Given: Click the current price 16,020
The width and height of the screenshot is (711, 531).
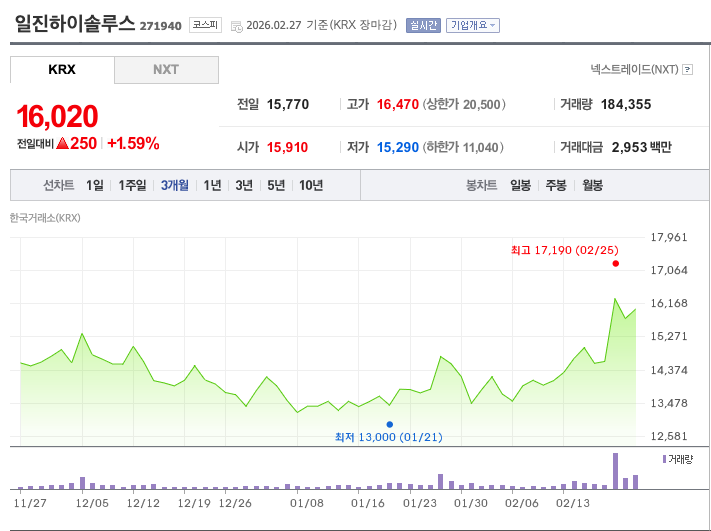Looking at the screenshot, I should pyautogui.click(x=57, y=117).
